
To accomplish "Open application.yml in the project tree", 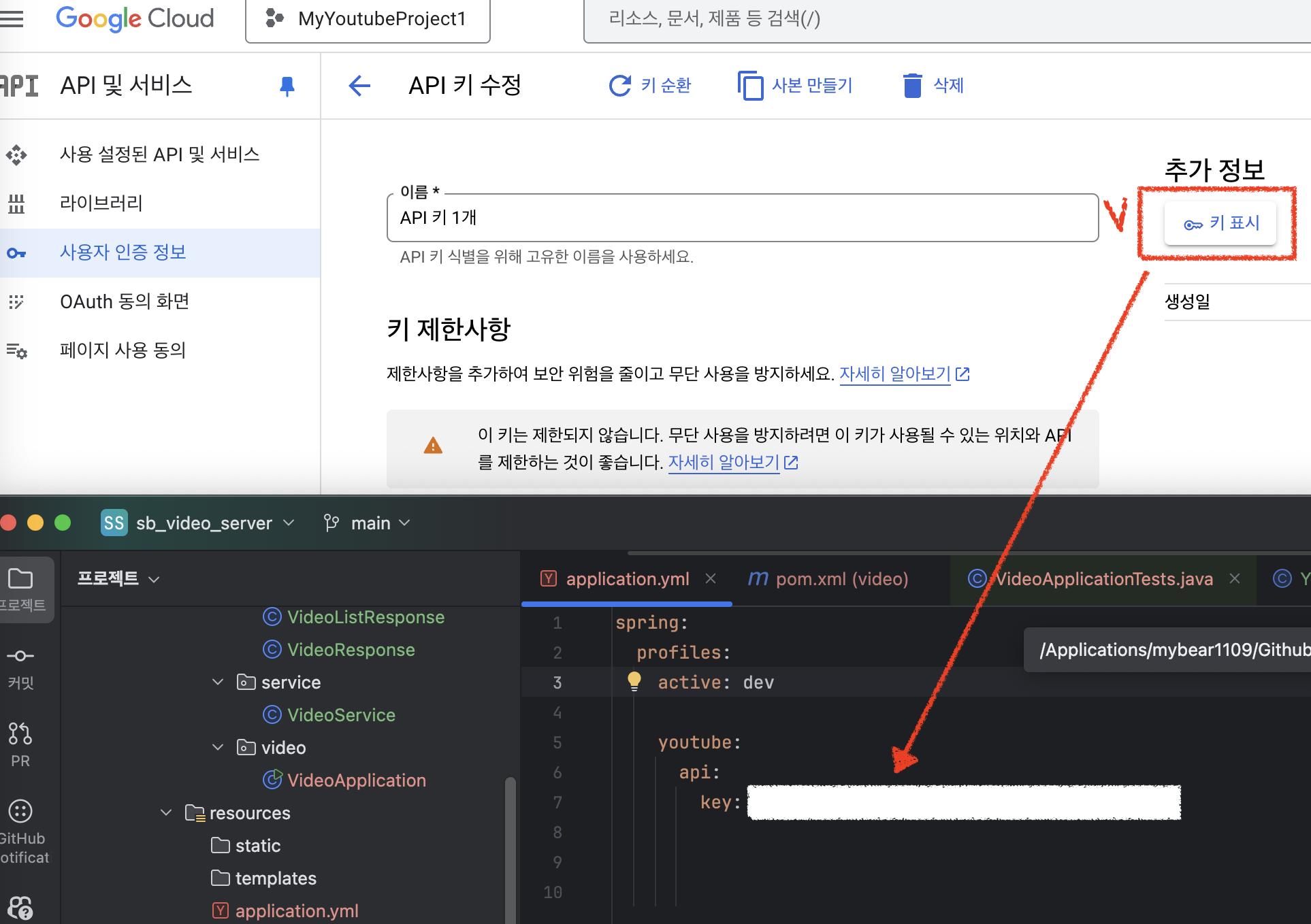I will pos(285,911).
